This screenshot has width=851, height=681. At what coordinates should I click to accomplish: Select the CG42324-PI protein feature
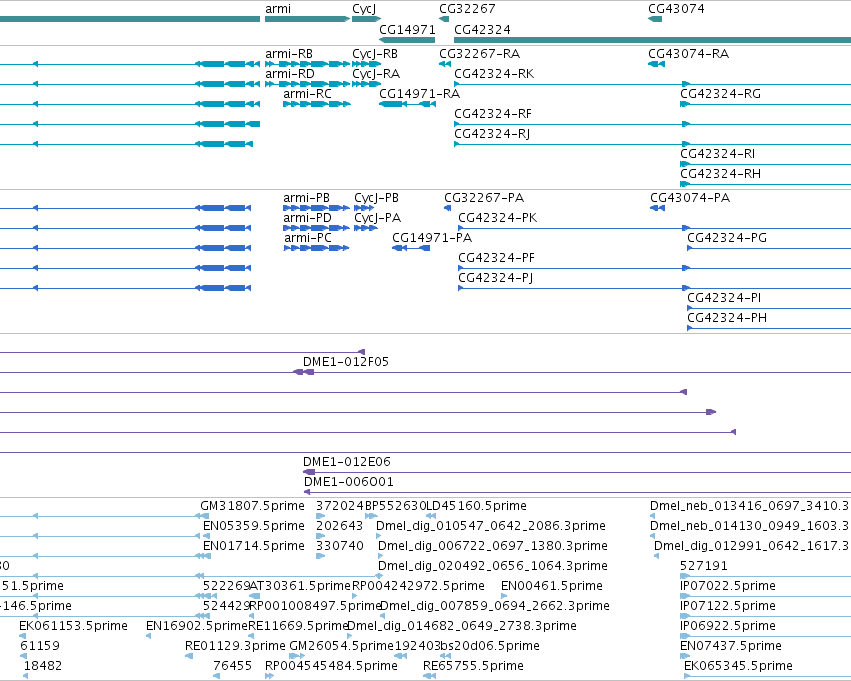[x=769, y=308]
